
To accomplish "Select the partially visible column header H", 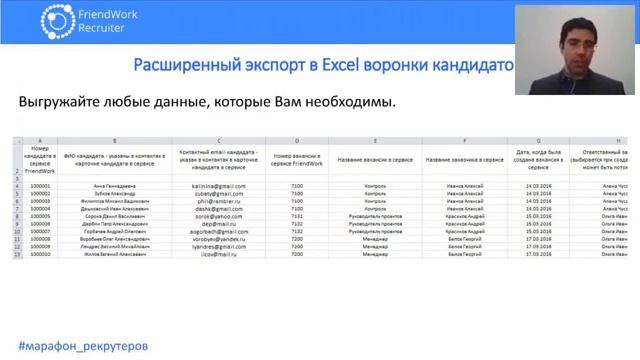I will click(598, 140).
